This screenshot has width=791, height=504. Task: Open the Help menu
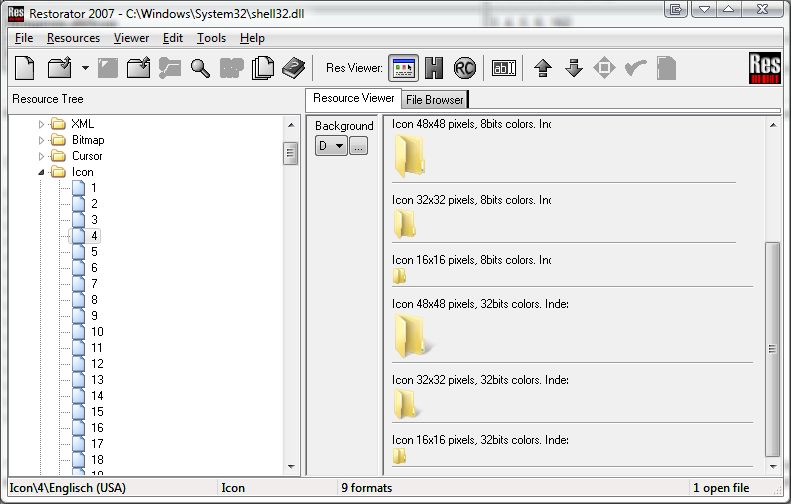252,38
